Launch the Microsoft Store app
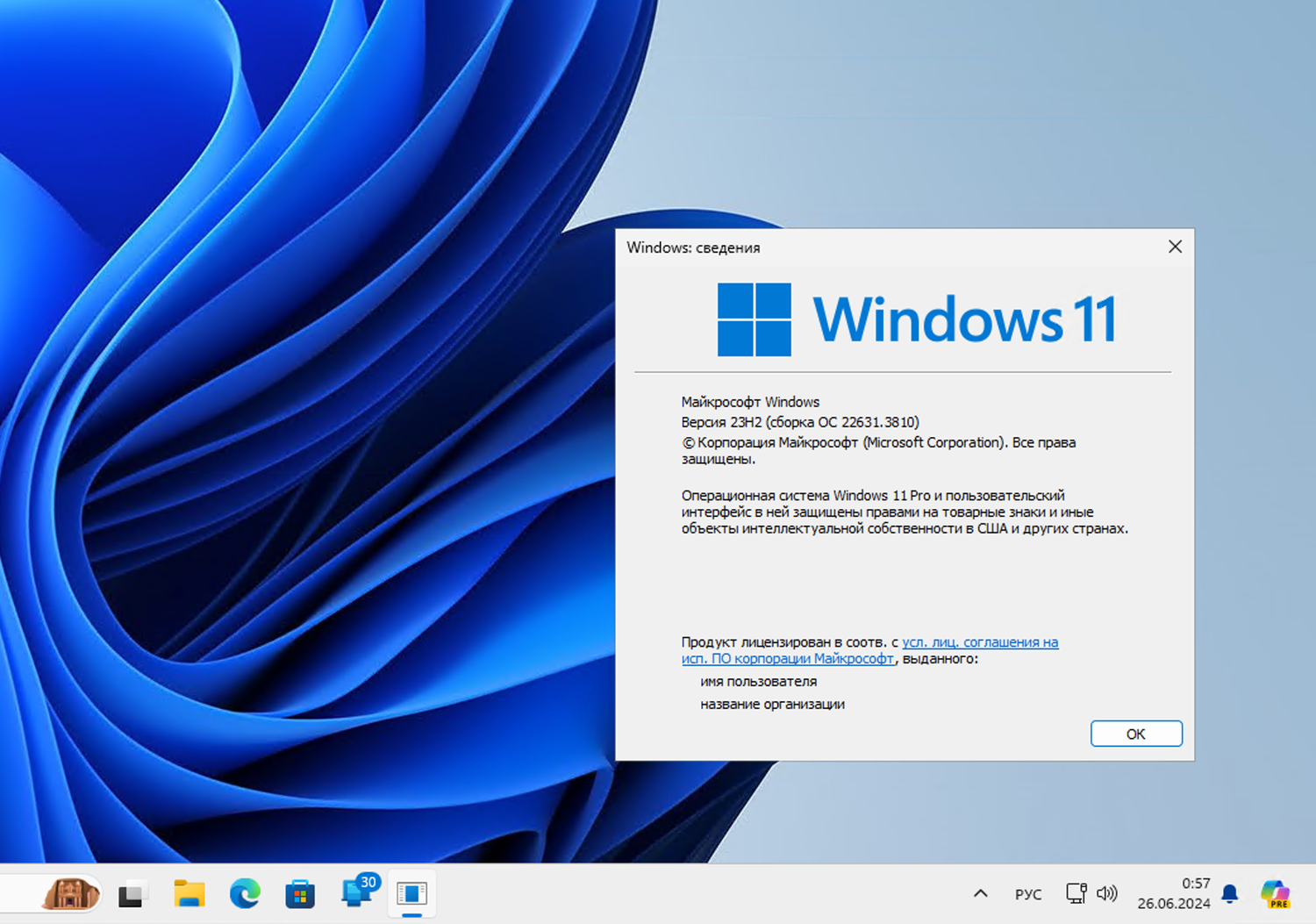This screenshot has height=924, width=1316. [x=299, y=893]
